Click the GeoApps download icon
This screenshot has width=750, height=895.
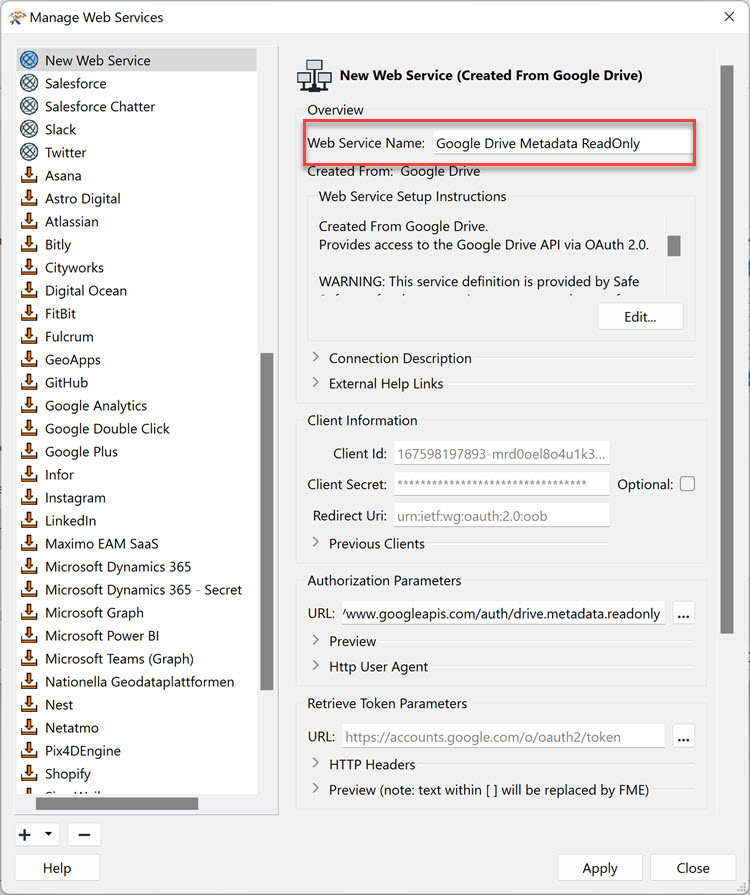(29, 359)
